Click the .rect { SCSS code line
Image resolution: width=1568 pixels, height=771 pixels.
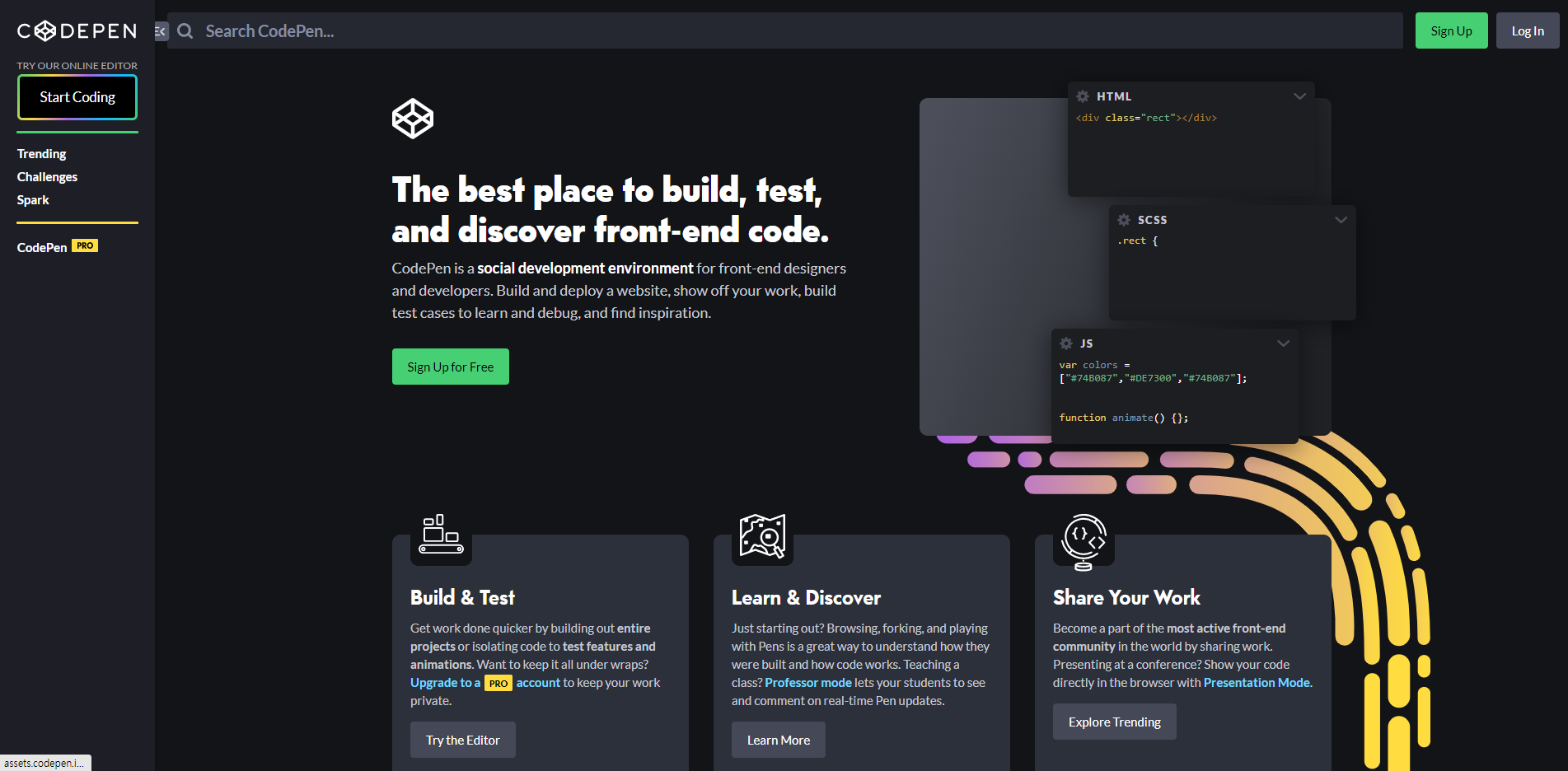click(1138, 241)
